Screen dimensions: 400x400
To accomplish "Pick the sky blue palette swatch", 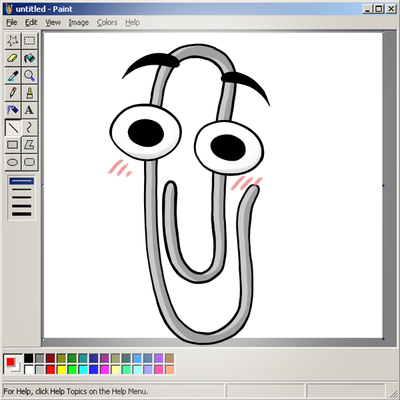I will tap(137, 359).
